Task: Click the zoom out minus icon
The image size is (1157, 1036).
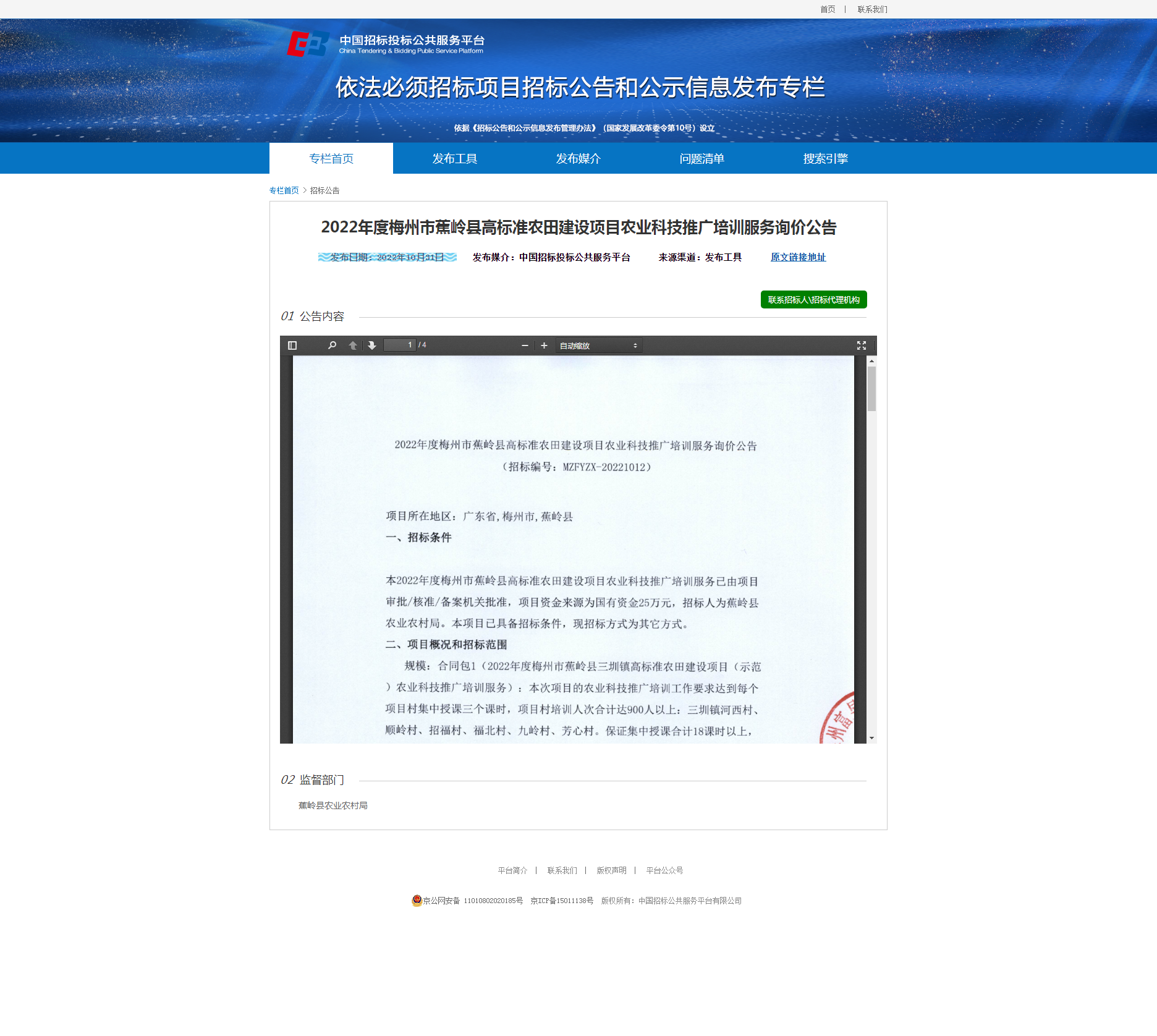Action: (x=525, y=345)
